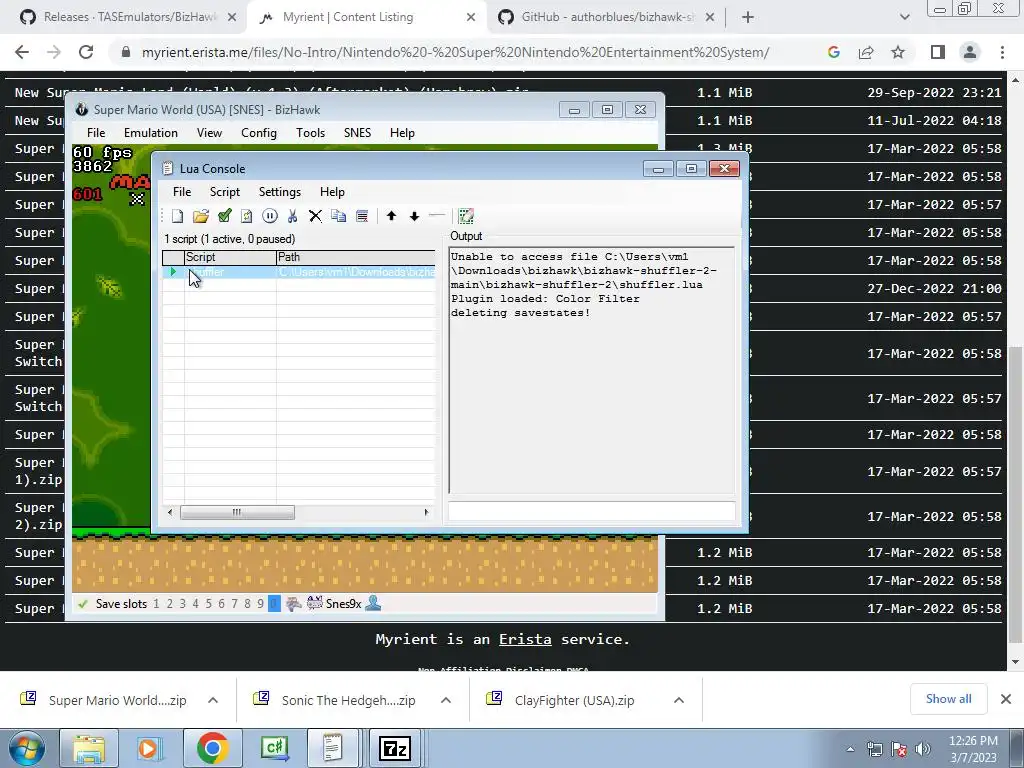Open Help menu in Lua Console
The height and width of the screenshot is (768, 1024).
pos(332,192)
